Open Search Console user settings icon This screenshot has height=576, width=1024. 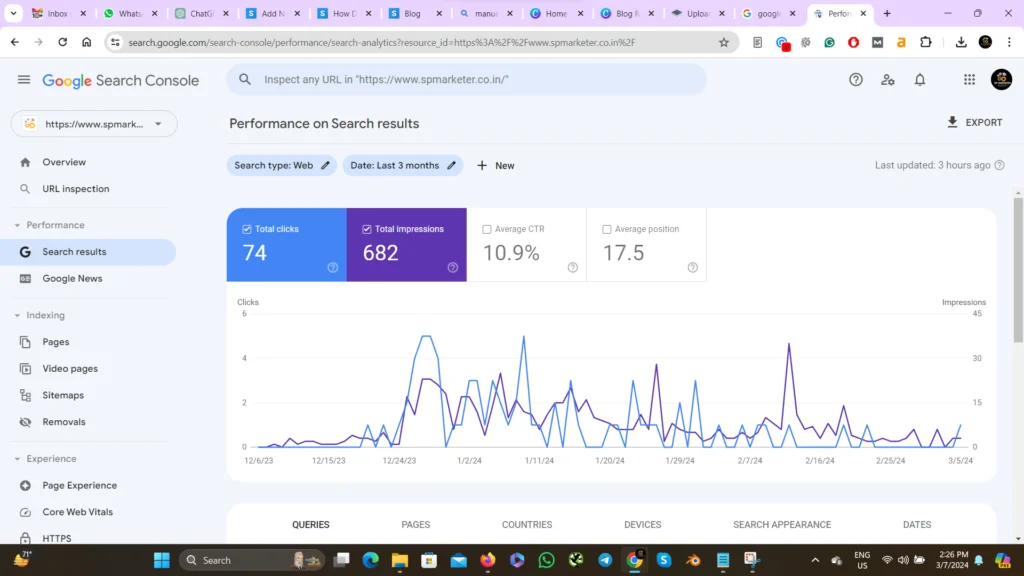[x=888, y=80]
